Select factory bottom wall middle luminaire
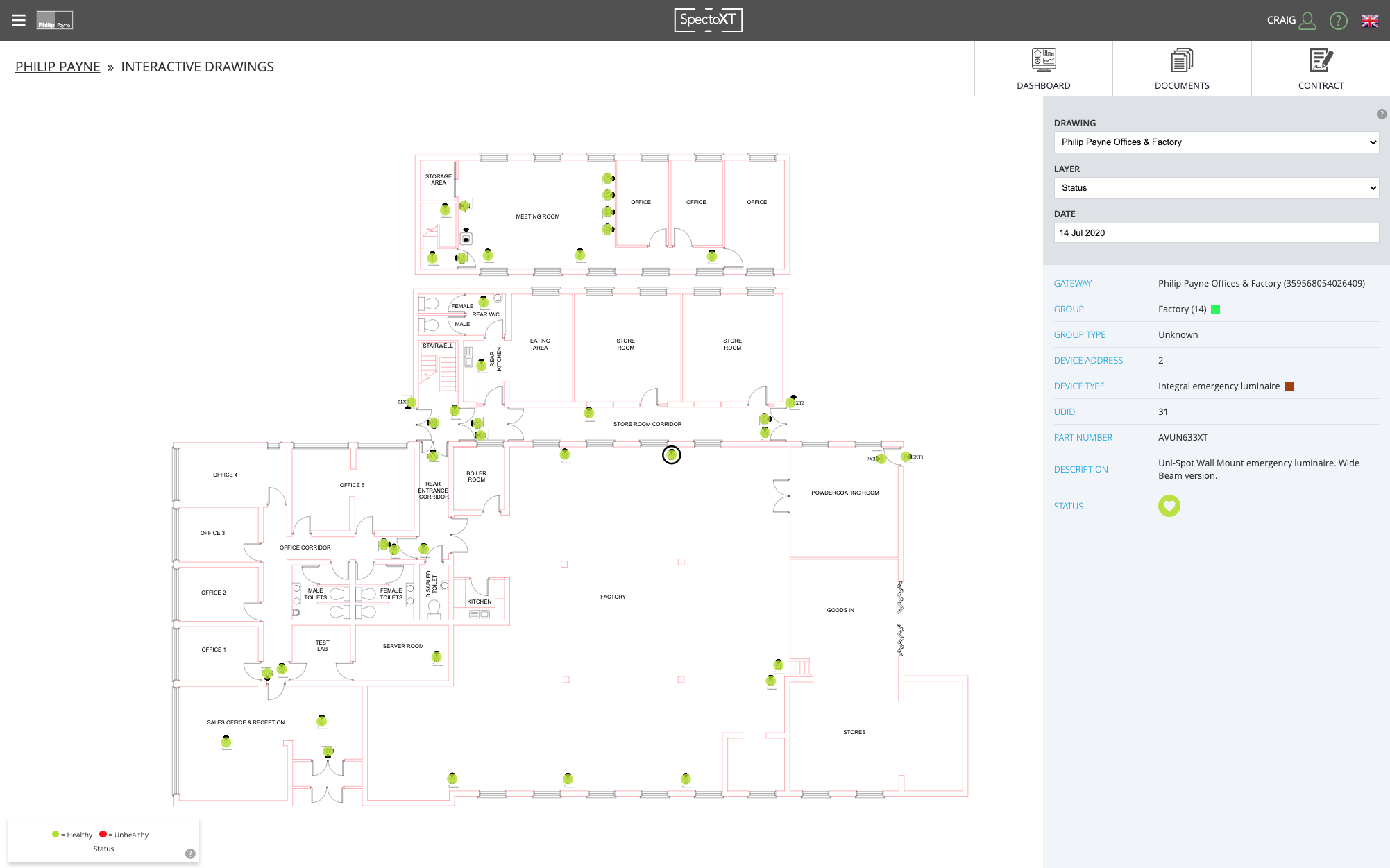Image resolution: width=1390 pixels, height=868 pixels. coord(568,779)
